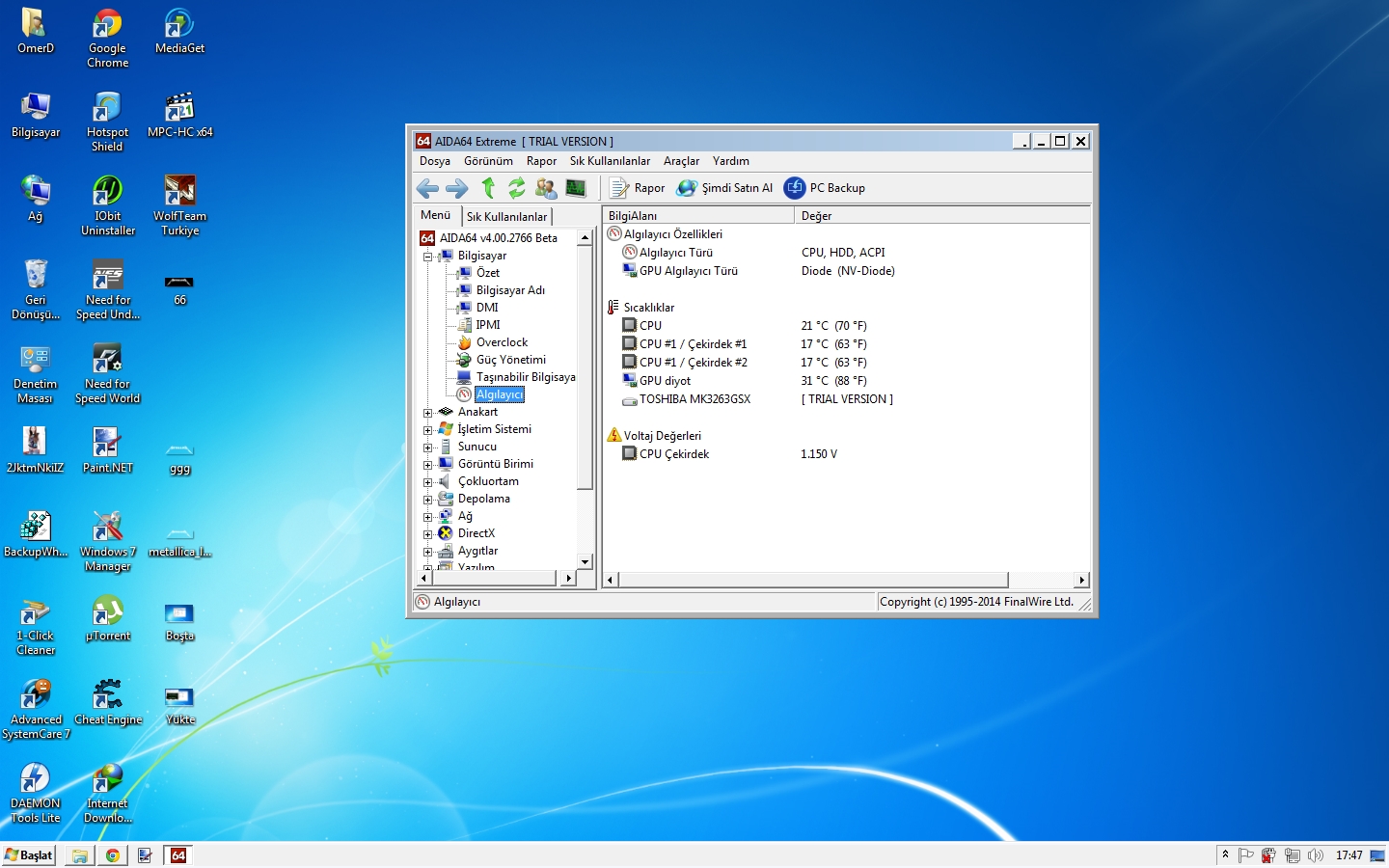Expand the Anakart tree node
The width and height of the screenshot is (1389, 868).
click(x=427, y=413)
